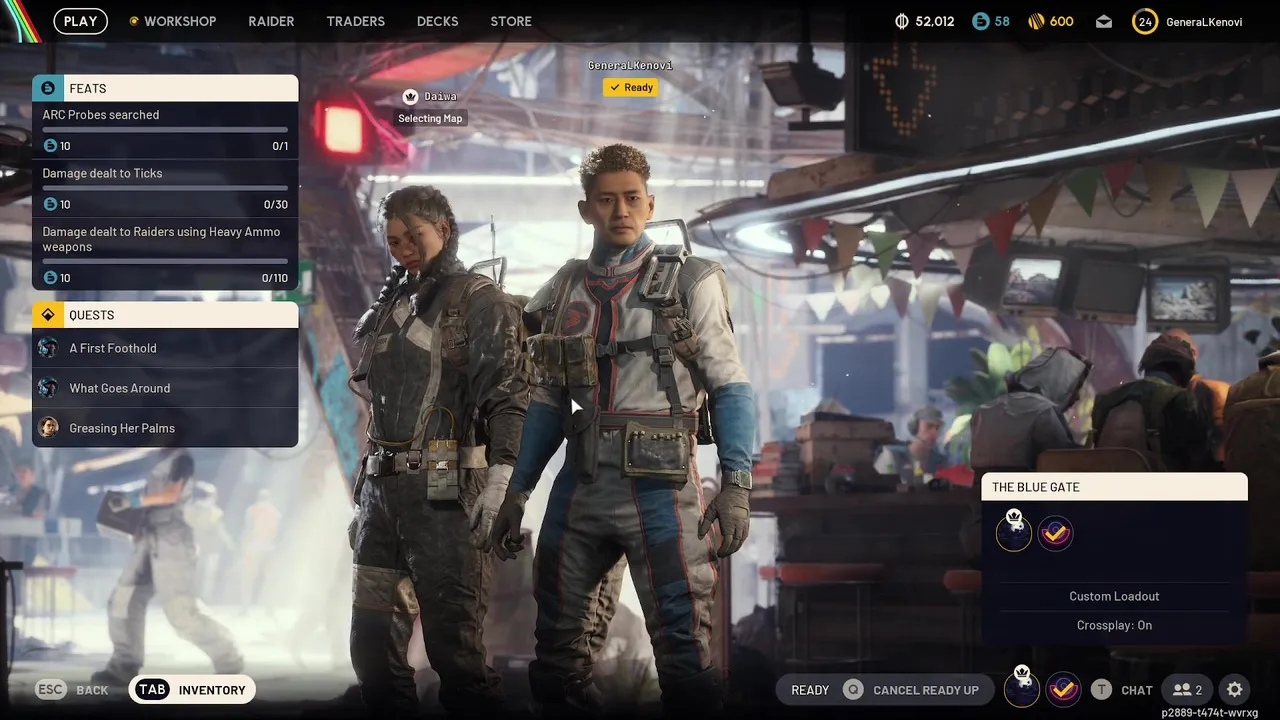Click Damage dealt to Ticks progress bar
The image size is (1280, 720).
(165, 188)
